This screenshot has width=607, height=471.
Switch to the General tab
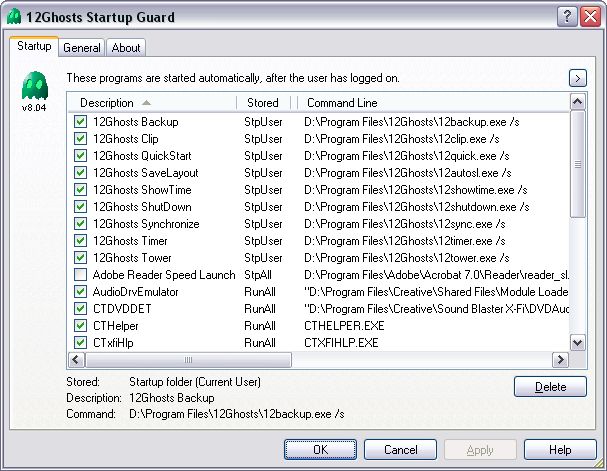coord(82,48)
